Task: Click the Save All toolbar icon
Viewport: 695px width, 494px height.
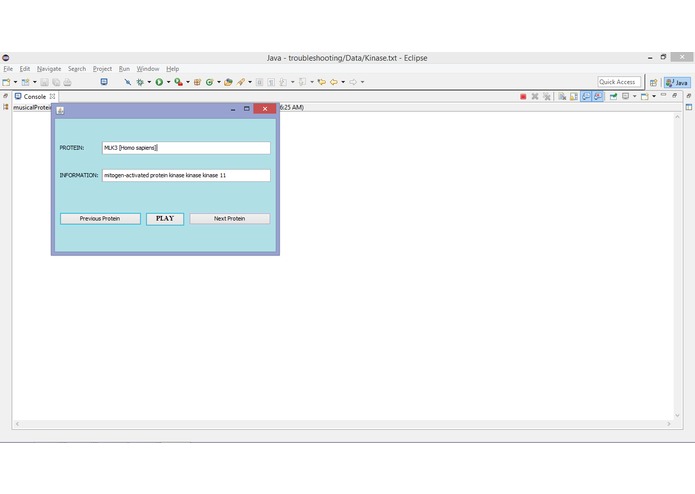Action: [56, 82]
